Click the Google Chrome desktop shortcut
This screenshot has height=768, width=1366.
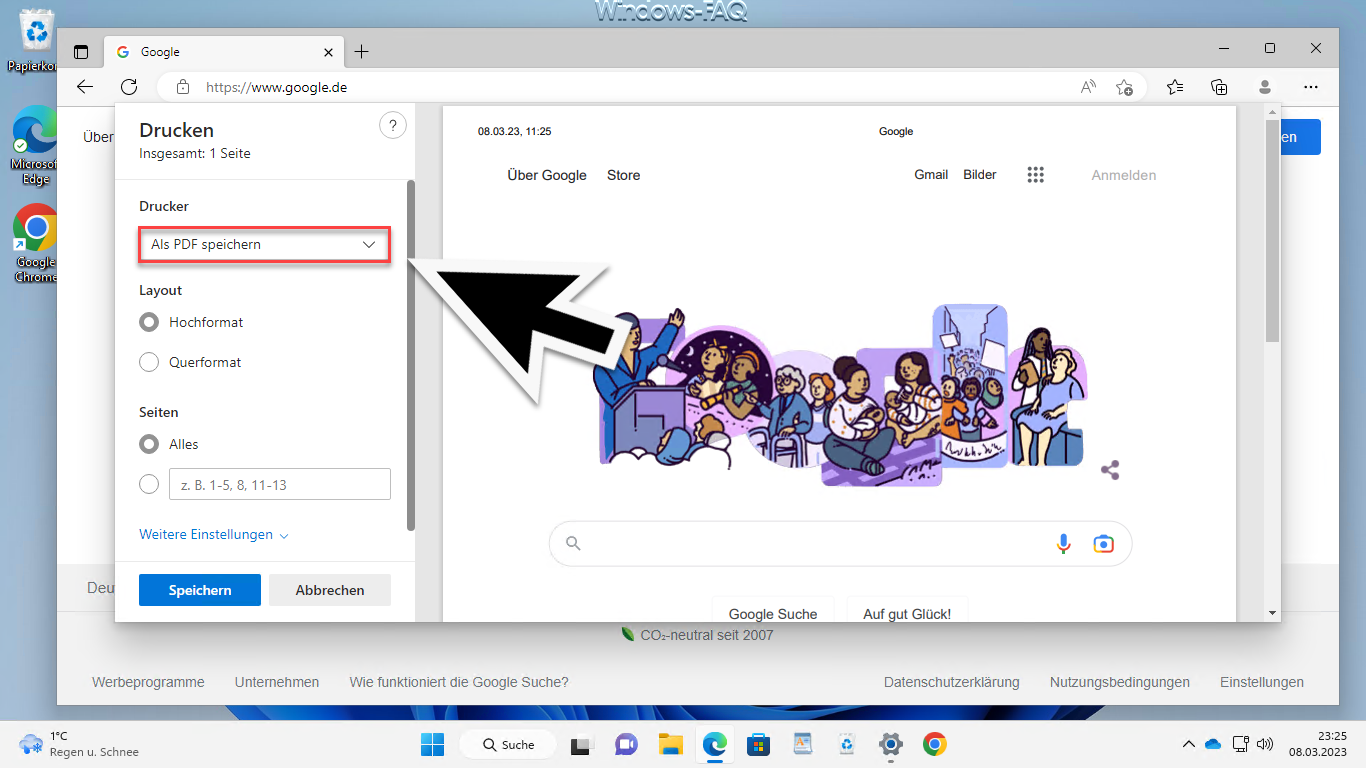[x=36, y=244]
